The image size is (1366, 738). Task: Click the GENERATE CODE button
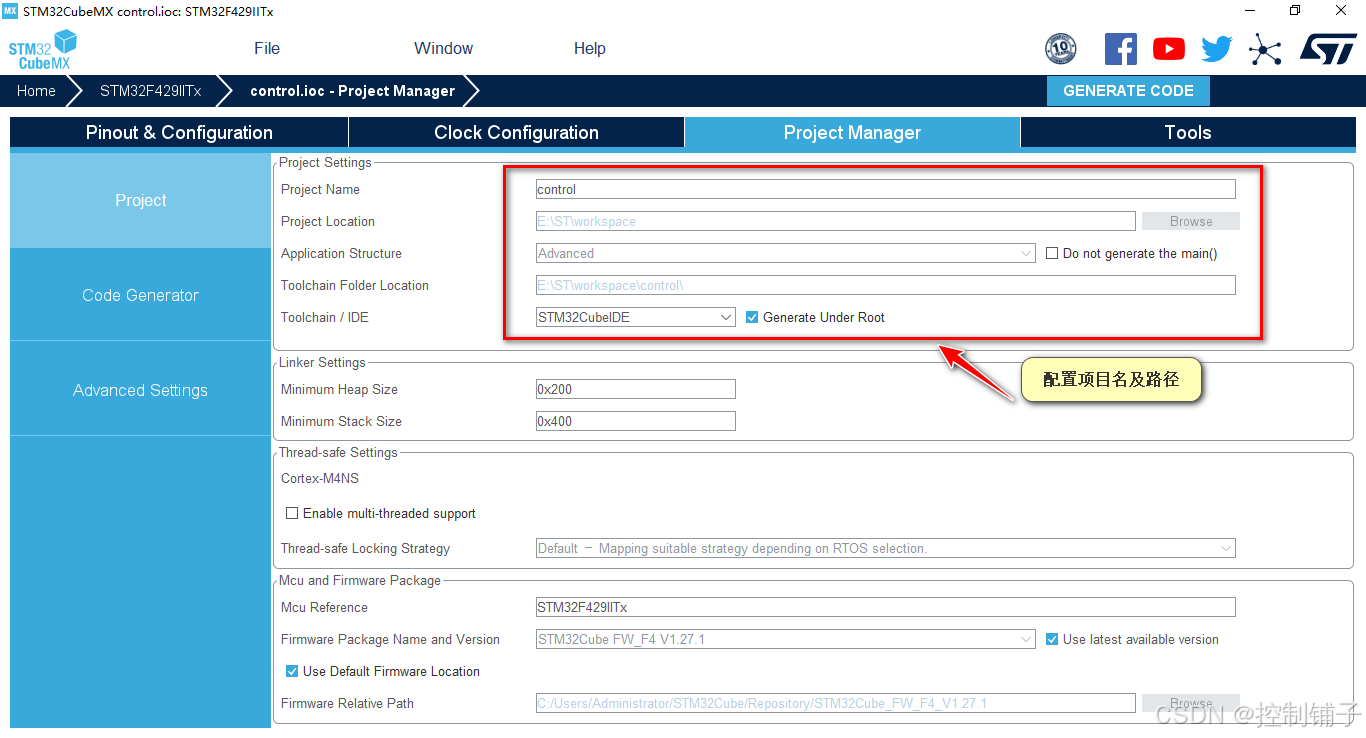click(x=1128, y=90)
